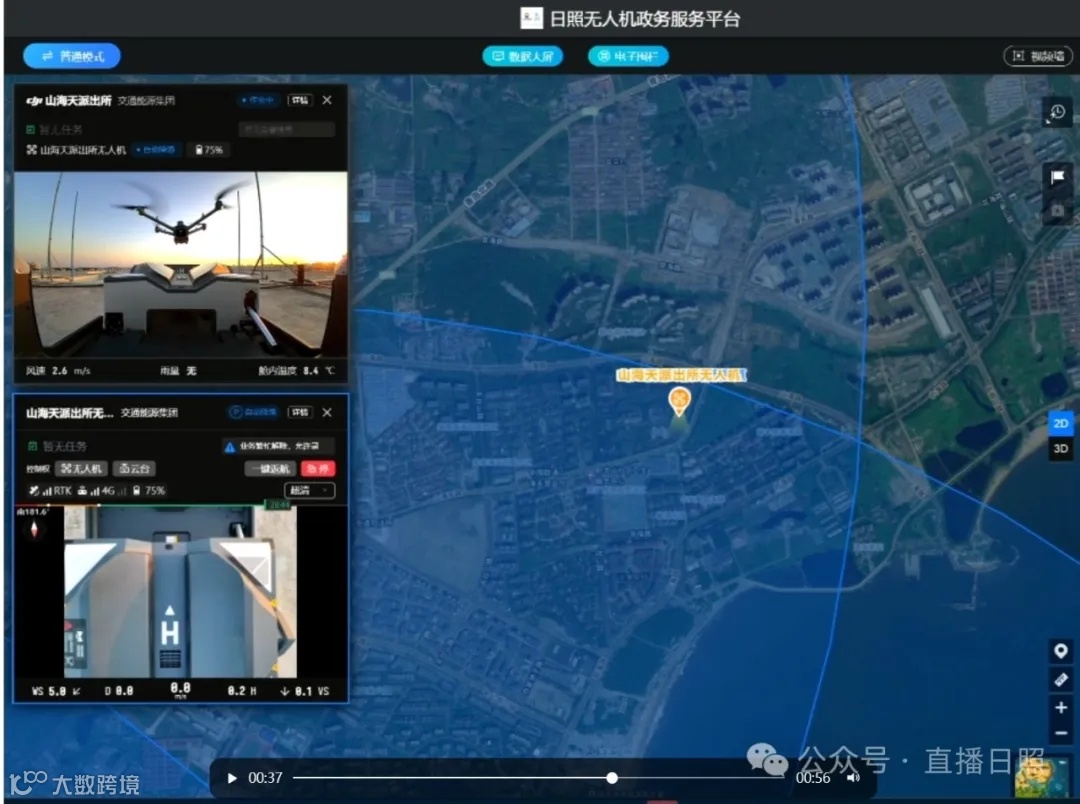The image size is (1080, 804).
Task: Click the auto-return P status badge
Action: coord(253,412)
